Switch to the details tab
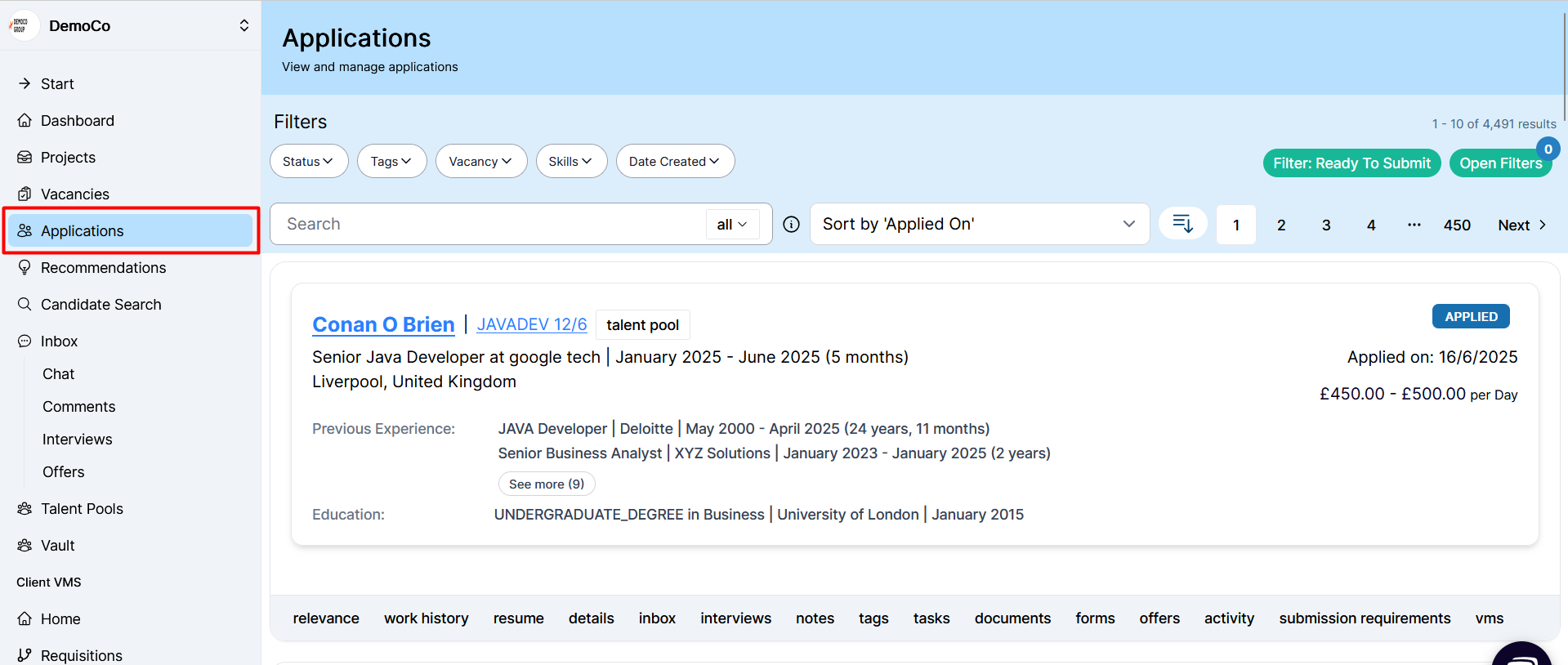1568x665 pixels. [592, 618]
